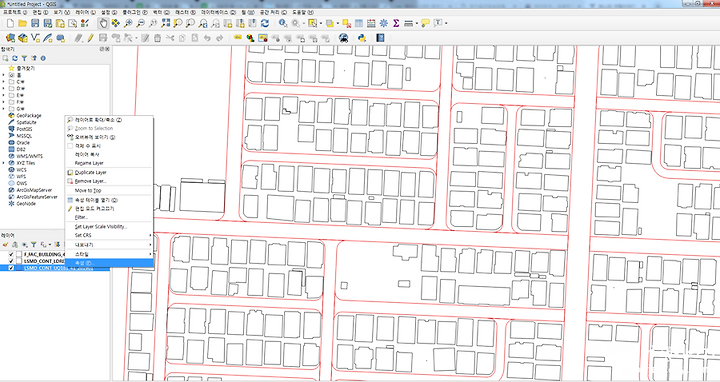The height and width of the screenshot is (382, 720).
Task: Click the filter funnel icon in the browser panel
Action: [24, 58]
